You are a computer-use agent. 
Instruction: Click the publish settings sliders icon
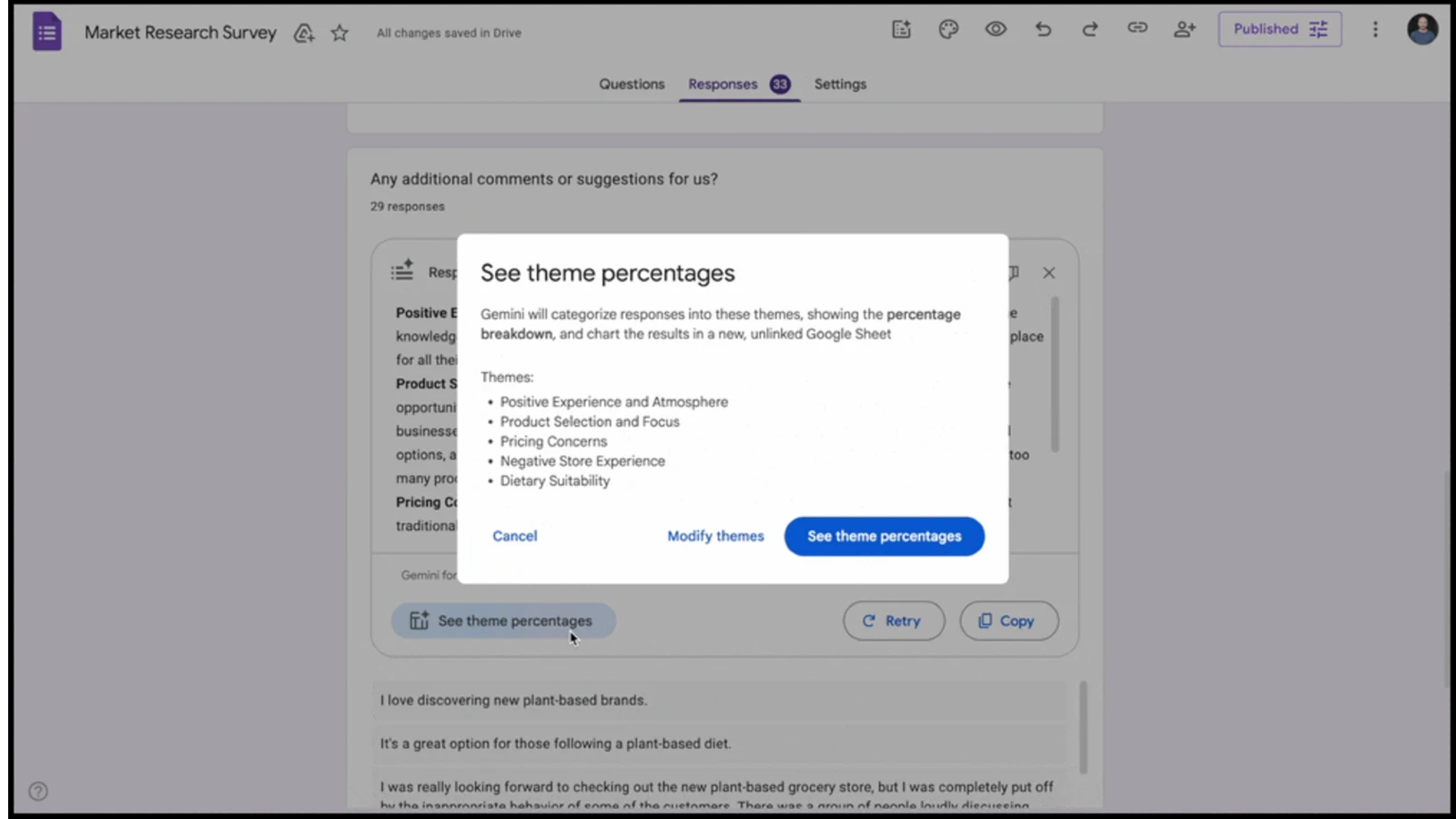[x=1318, y=29]
